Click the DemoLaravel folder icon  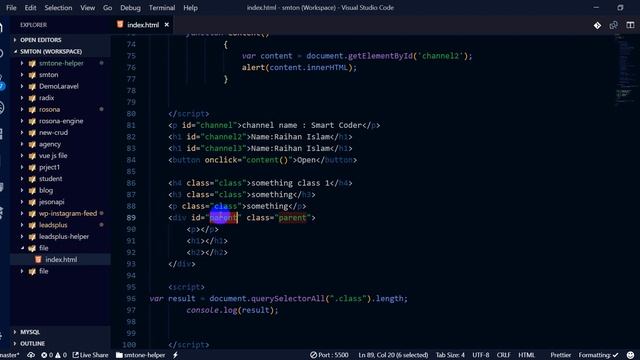pyautogui.click(x=32, y=87)
